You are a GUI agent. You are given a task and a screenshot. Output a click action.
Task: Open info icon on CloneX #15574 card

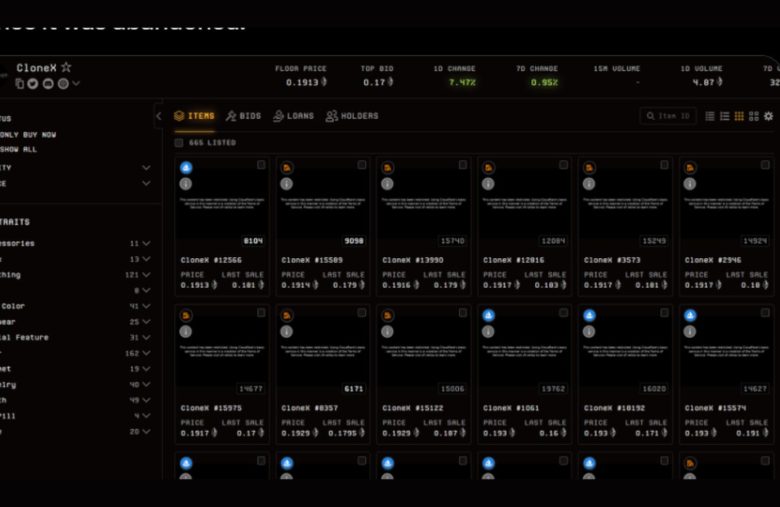pos(690,332)
